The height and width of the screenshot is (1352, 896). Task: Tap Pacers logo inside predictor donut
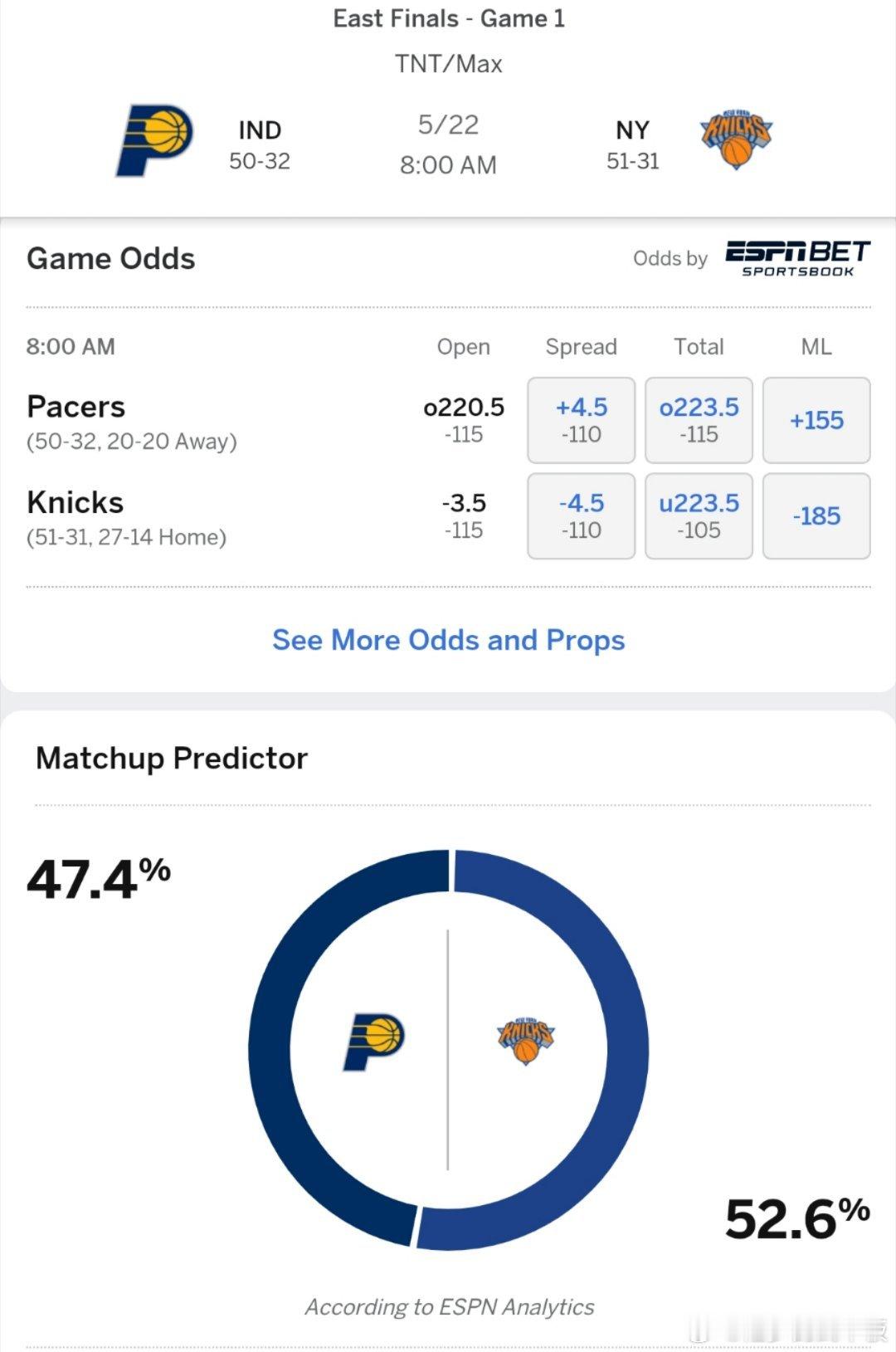coord(373,1042)
